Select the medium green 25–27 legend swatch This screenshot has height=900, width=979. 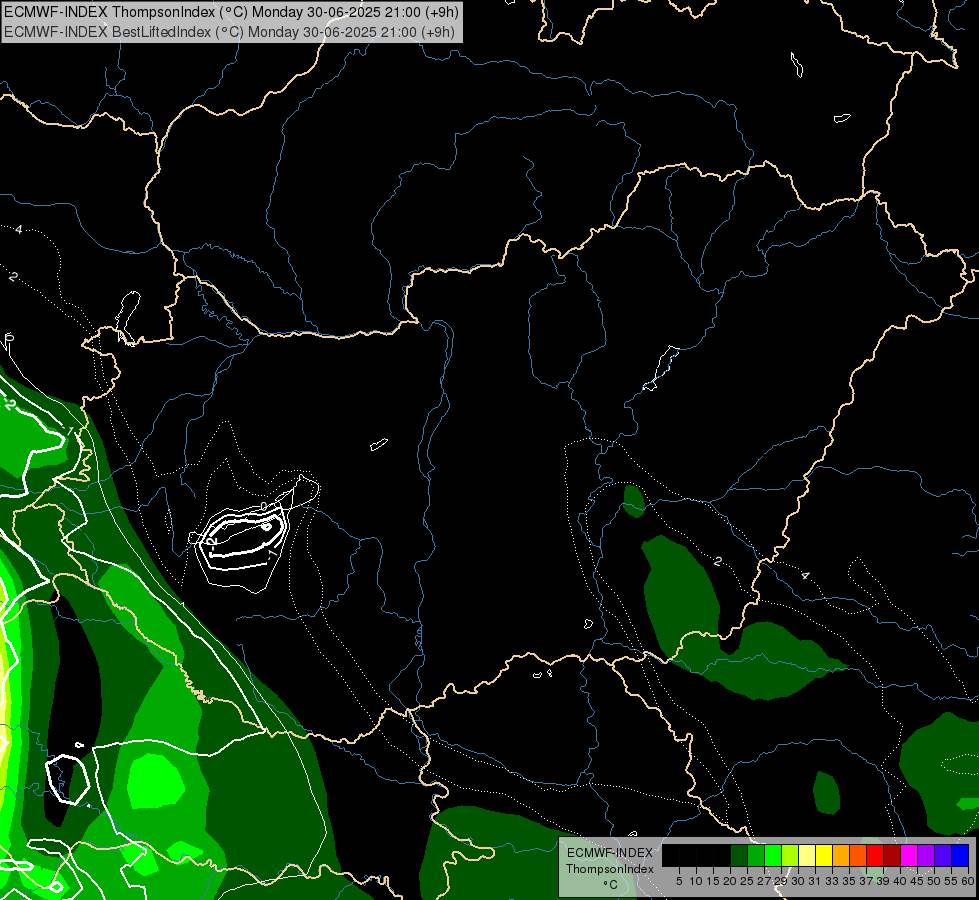[756, 855]
